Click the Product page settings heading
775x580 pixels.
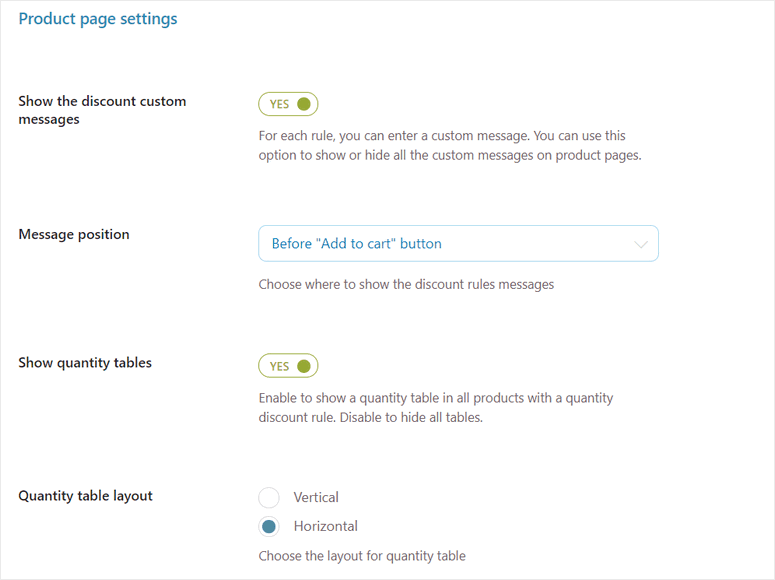pos(98,19)
